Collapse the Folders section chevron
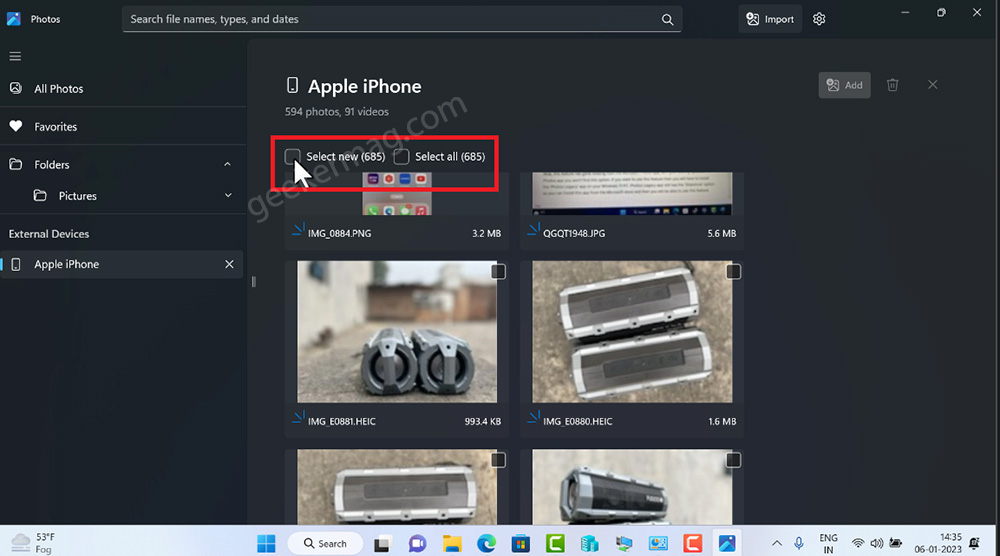The image size is (1000, 556). [x=228, y=165]
